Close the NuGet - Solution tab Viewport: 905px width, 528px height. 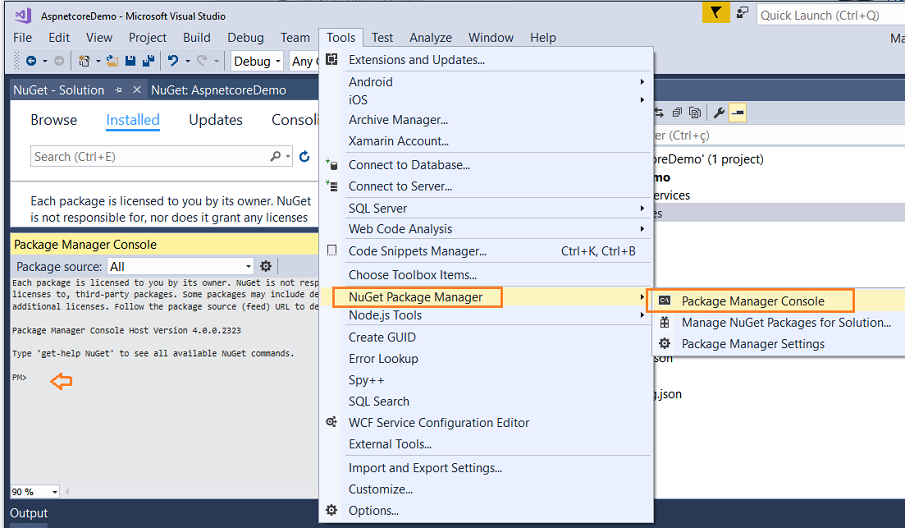pyautogui.click(x=137, y=90)
